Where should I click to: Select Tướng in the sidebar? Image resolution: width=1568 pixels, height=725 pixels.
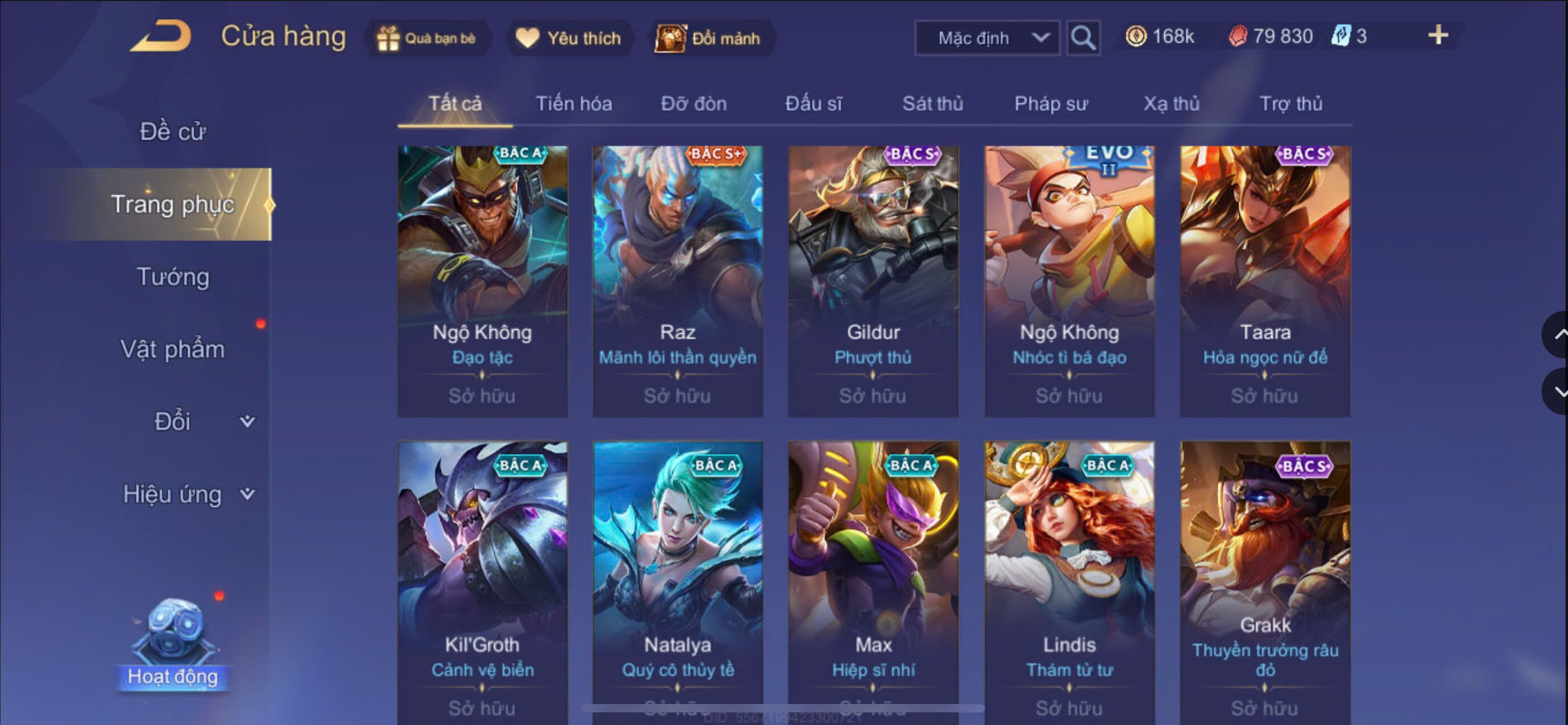point(173,277)
